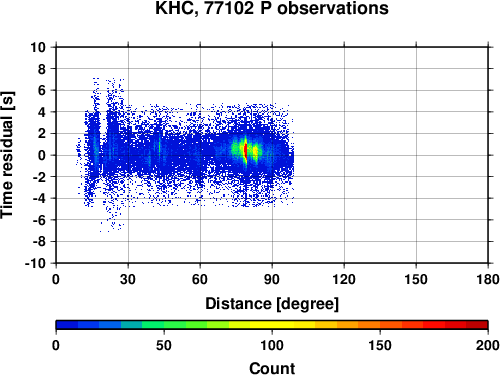Click the 'Count' colorbar label
This screenshot has height=375, width=500.
point(272,368)
